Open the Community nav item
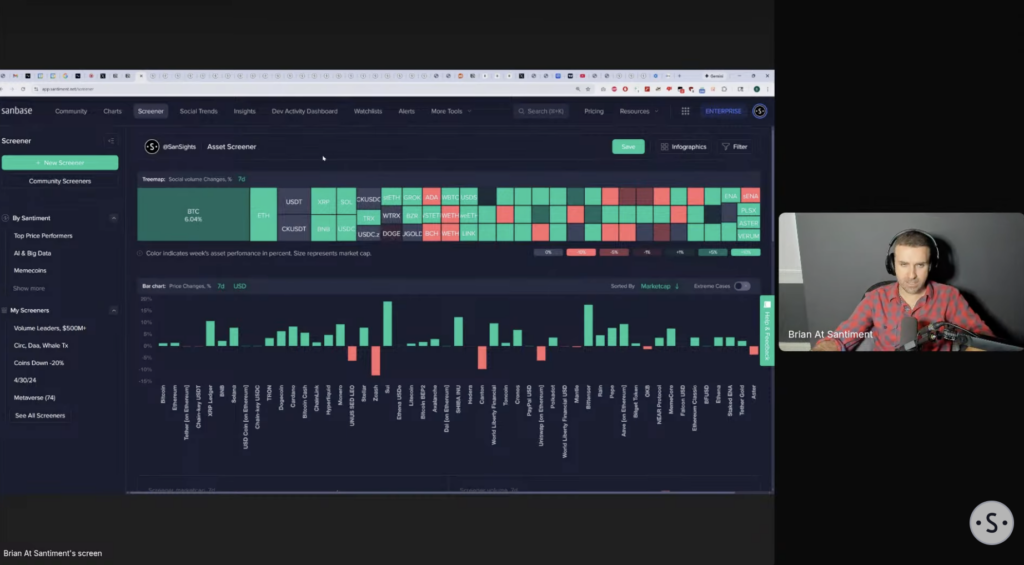This screenshot has height=565, width=1024. pyautogui.click(x=71, y=111)
